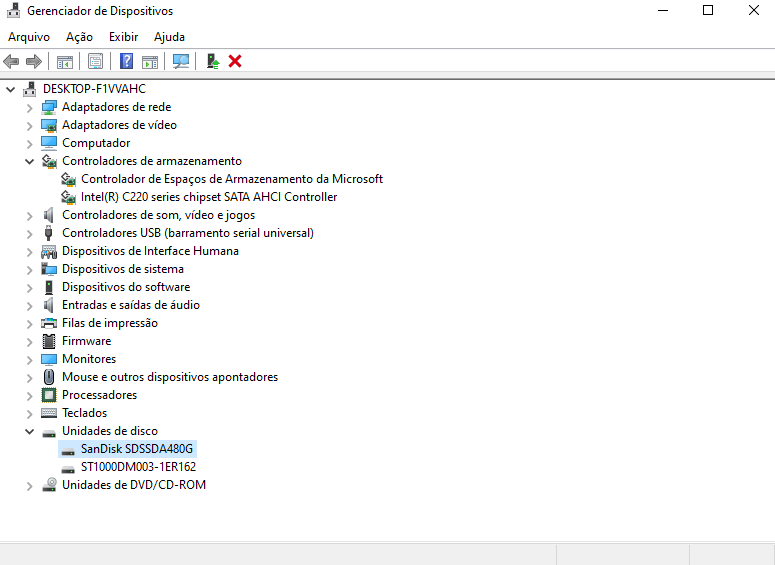Click the SanDisk SDSSDA480G drive icon
The image size is (775, 565).
(68, 450)
